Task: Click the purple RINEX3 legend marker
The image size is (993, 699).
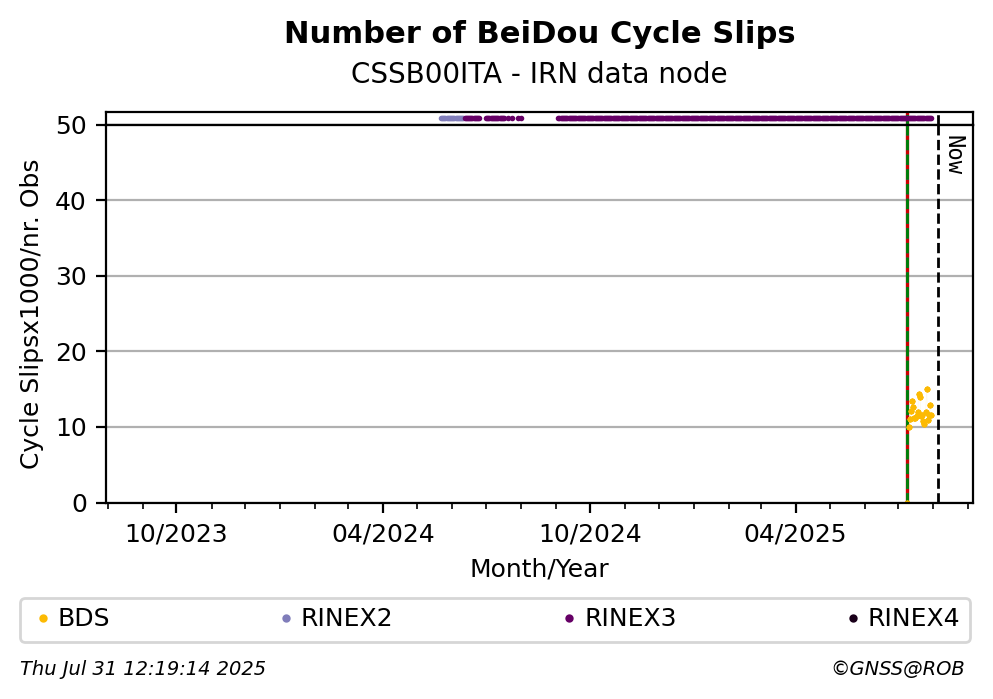Action: [569, 619]
